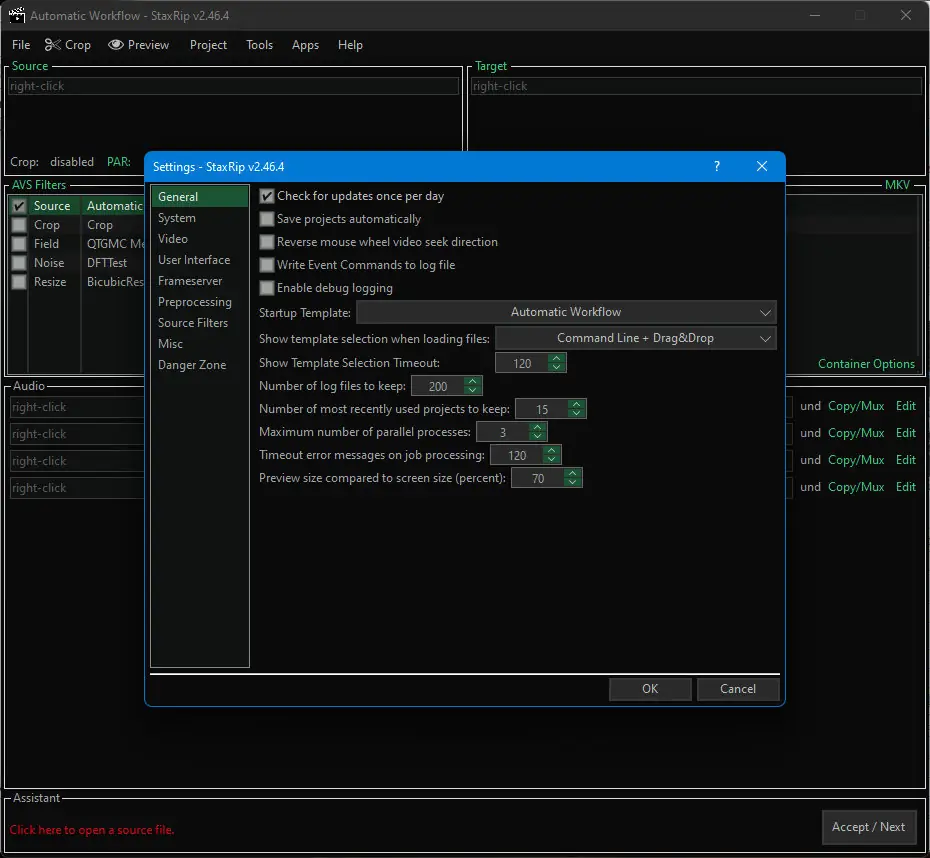The image size is (930, 858).
Task: Decrease timeout error messages value
Action: click(552, 459)
